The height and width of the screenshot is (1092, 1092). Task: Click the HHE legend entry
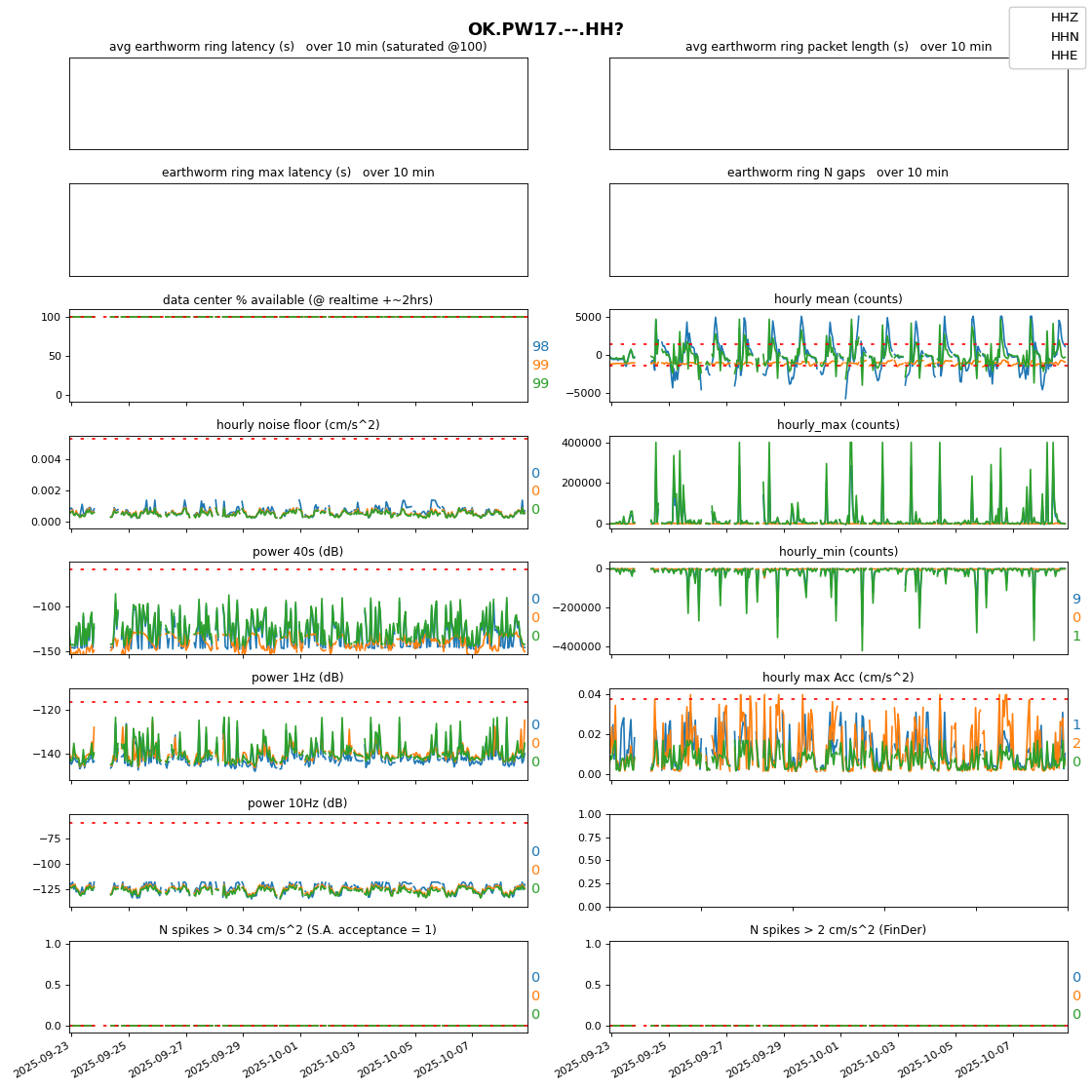pyautogui.click(x=1064, y=56)
